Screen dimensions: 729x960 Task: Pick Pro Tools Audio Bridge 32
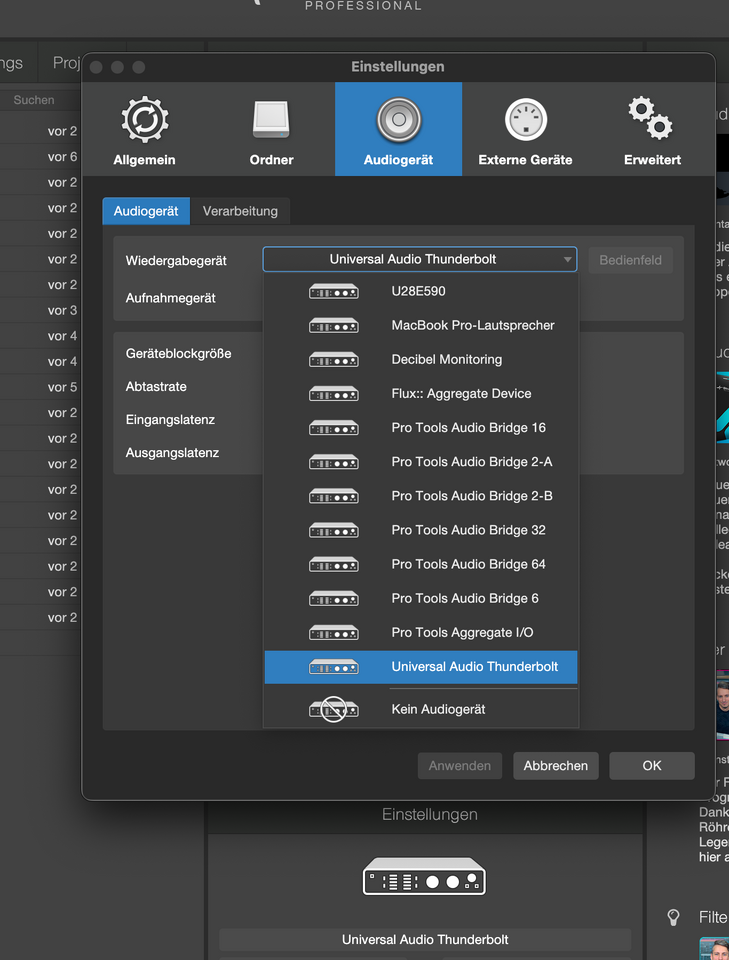421,530
